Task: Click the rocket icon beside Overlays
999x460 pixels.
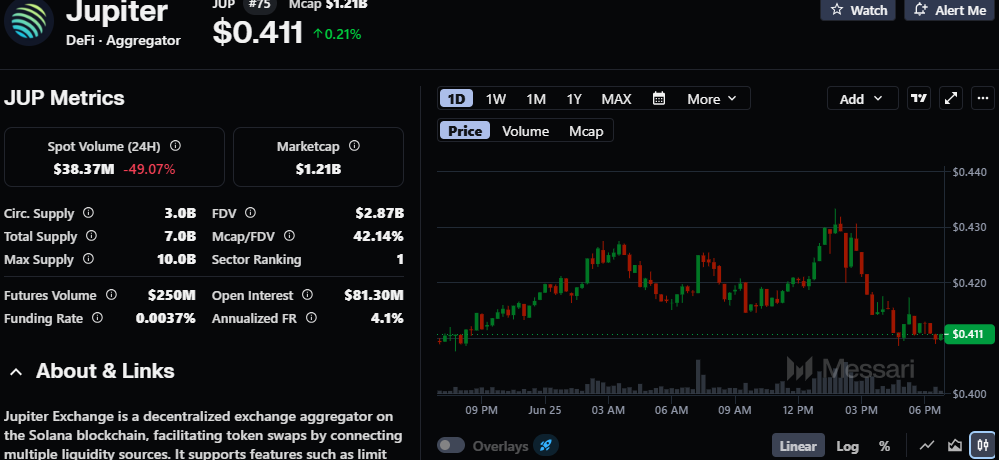Action: pyautogui.click(x=545, y=445)
